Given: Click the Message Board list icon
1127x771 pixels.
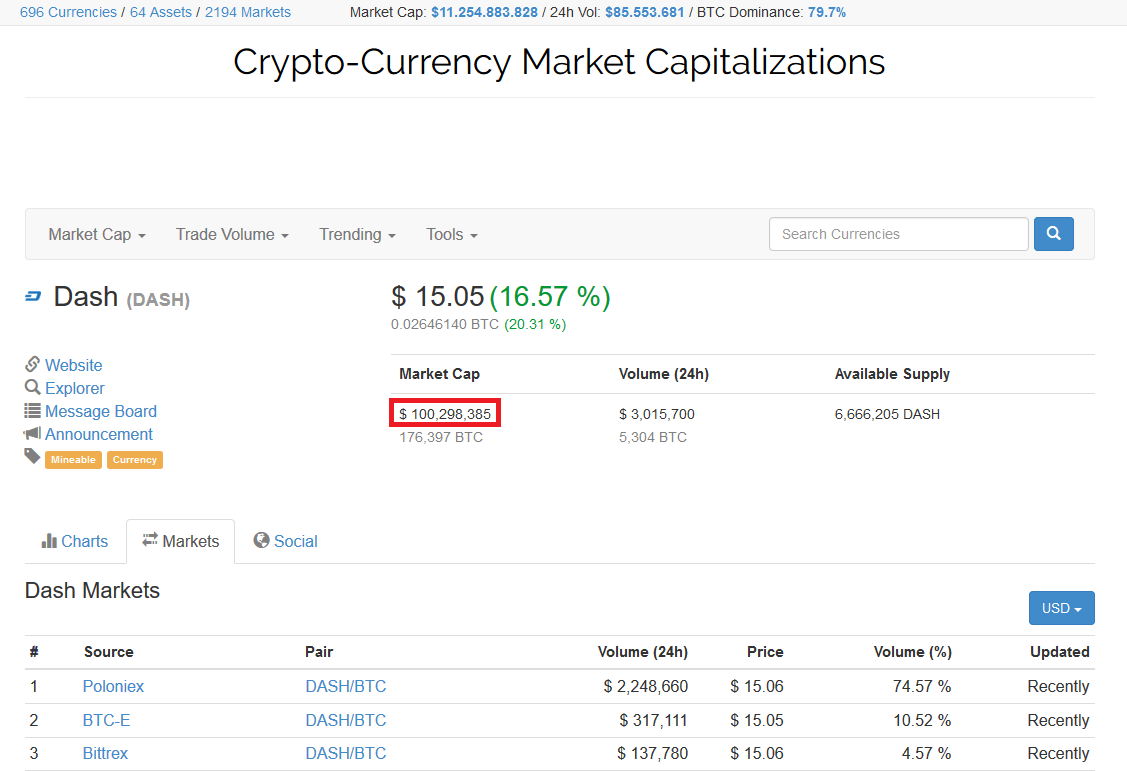Looking at the screenshot, I should 33,411.
